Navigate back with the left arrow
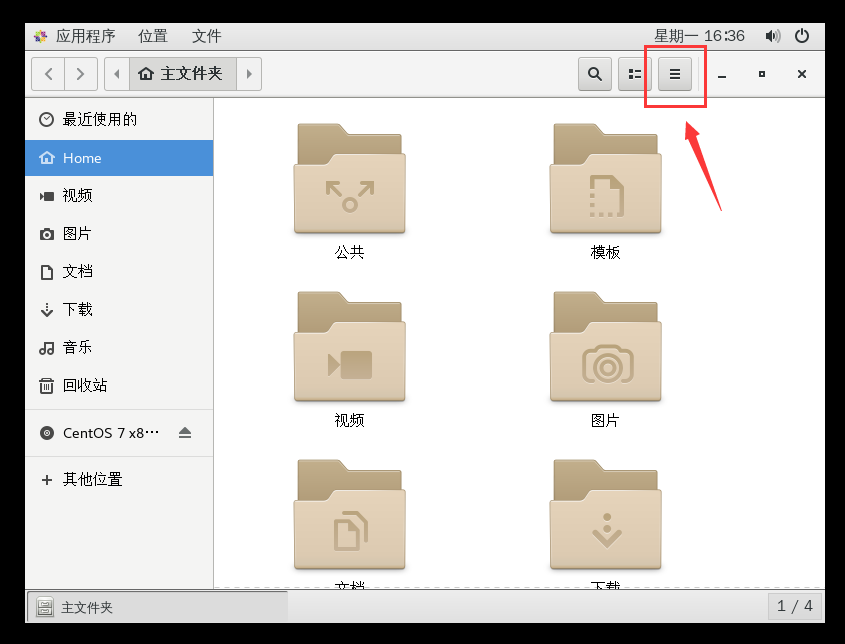This screenshot has height=644, width=845. pos(48,73)
